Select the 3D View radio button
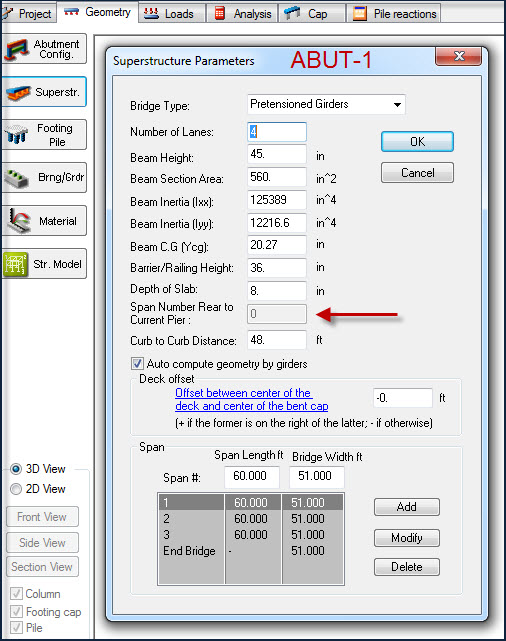506x641 pixels. coord(16,469)
